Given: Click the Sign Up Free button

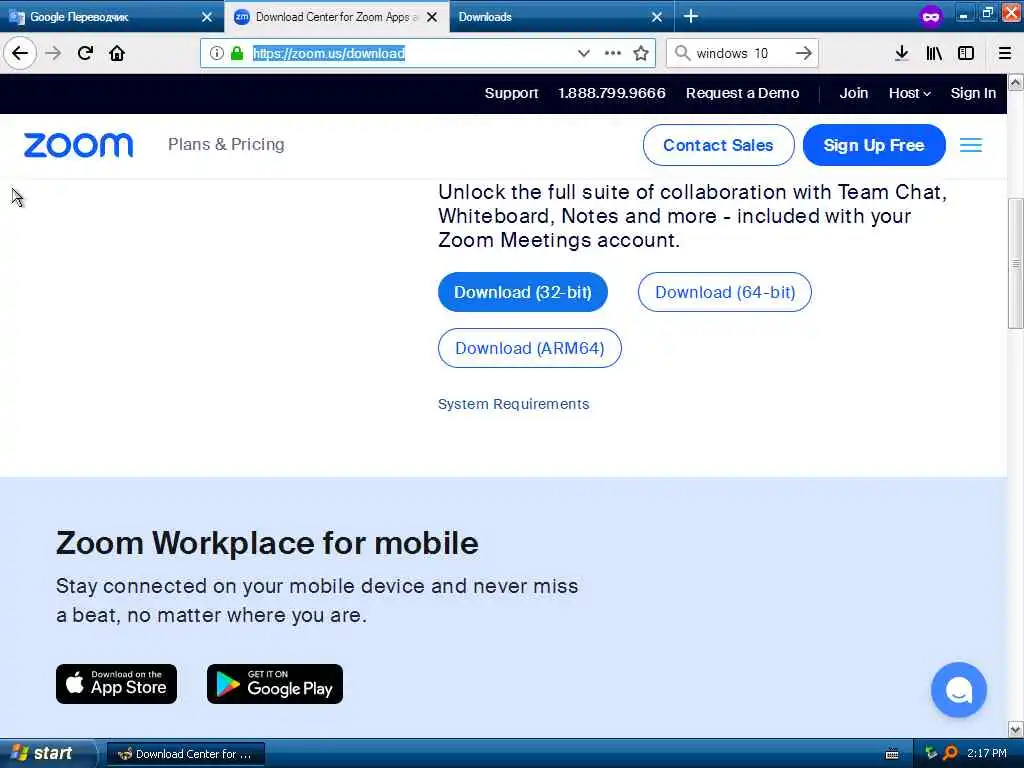Looking at the screenshot, I should [874, 145].
